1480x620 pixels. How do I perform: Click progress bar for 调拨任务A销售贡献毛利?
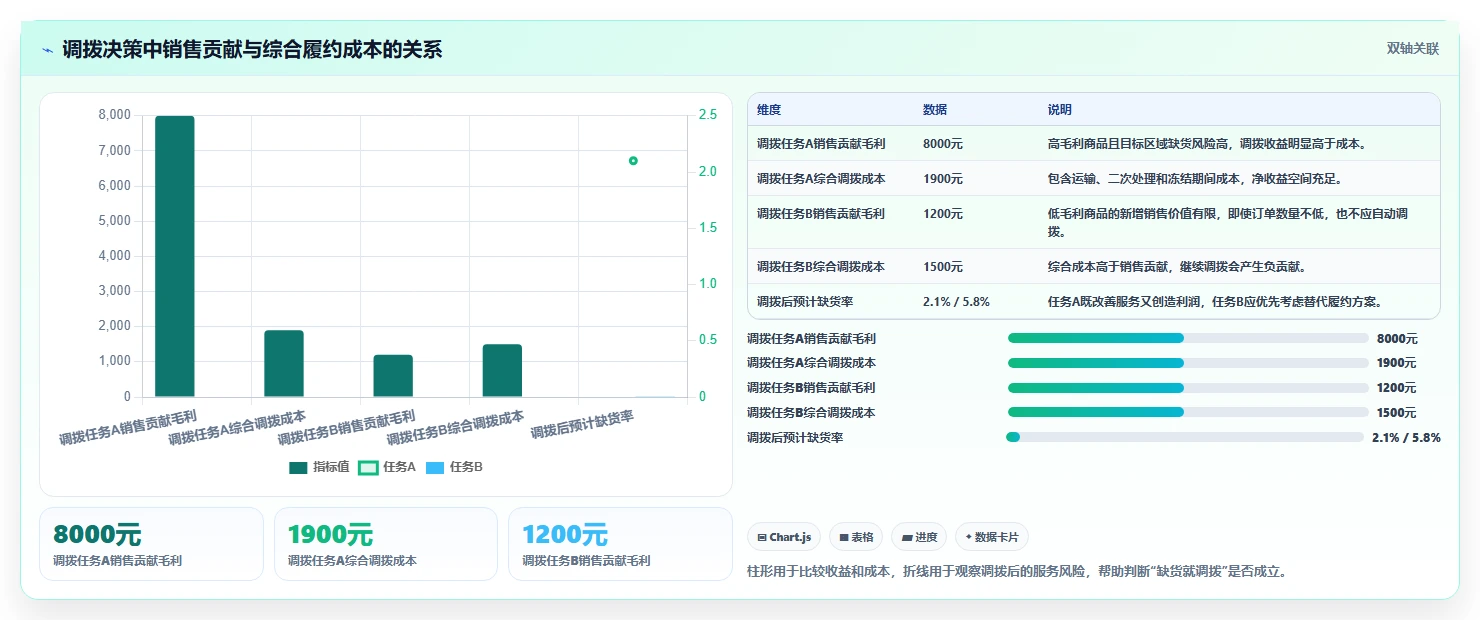[1188, 338]
